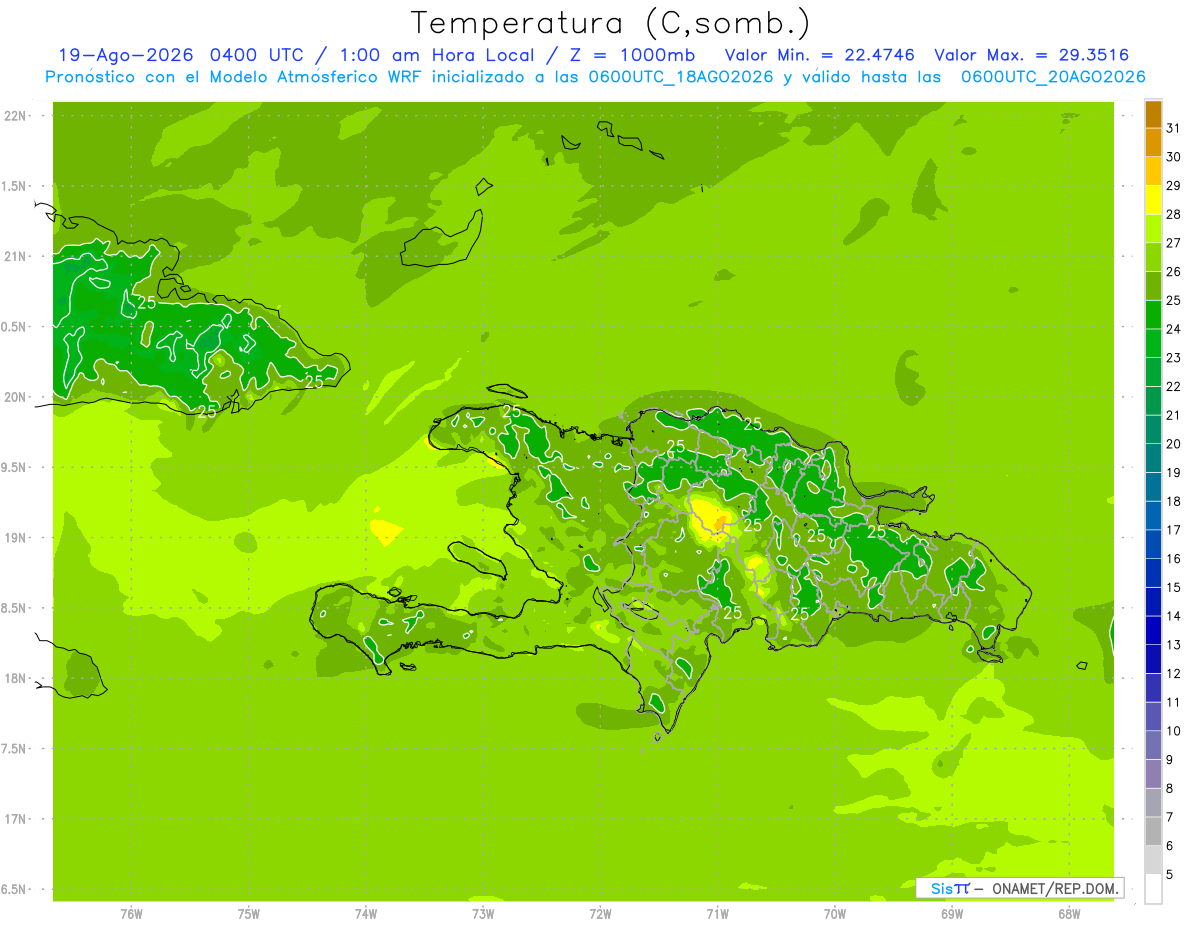Click the legend value '15'

(x=1174, y=587)
